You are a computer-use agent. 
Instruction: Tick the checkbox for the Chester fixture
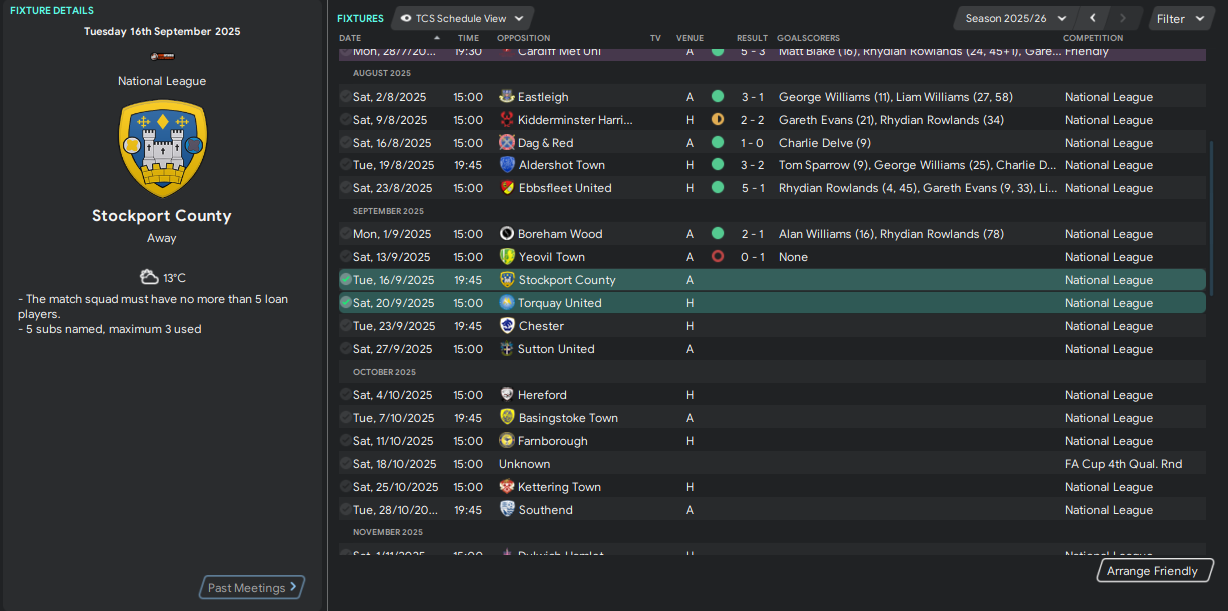tap(346, 326)
